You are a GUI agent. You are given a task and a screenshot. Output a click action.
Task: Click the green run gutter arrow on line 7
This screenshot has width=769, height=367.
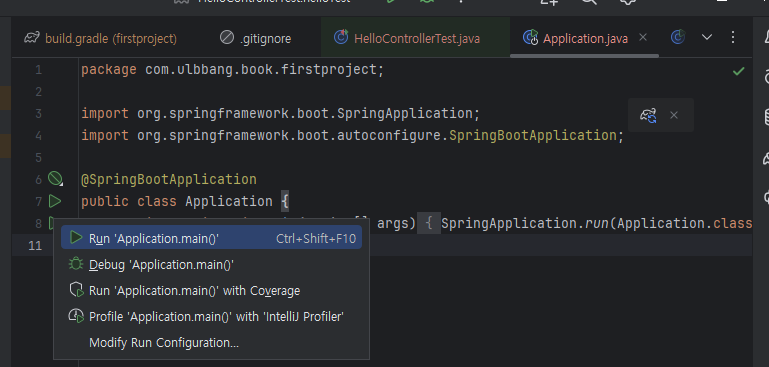pyautogui.click(x=55, y=201)
